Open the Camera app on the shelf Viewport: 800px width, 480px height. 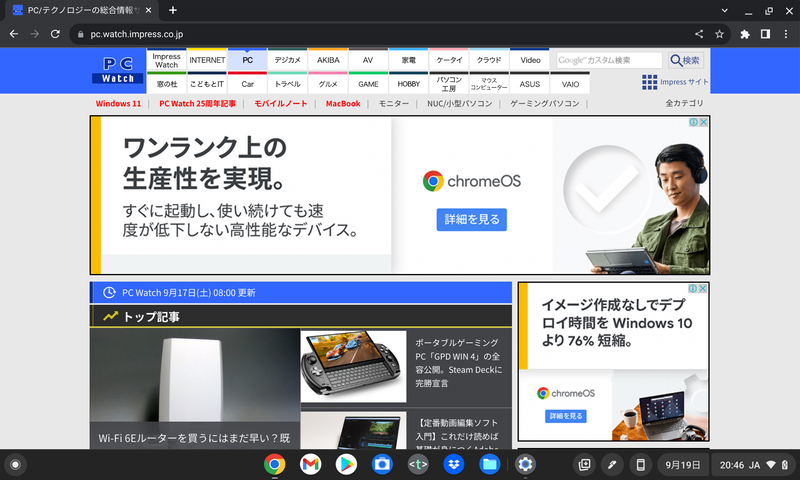click(x=382, y=464)
